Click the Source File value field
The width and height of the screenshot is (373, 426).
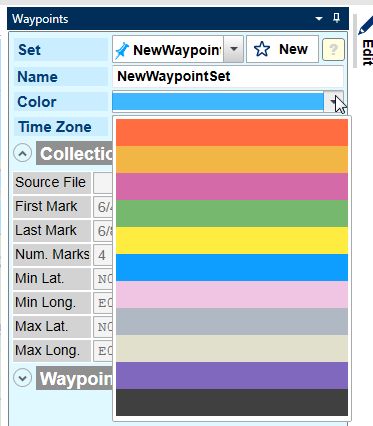click(103, 183)
